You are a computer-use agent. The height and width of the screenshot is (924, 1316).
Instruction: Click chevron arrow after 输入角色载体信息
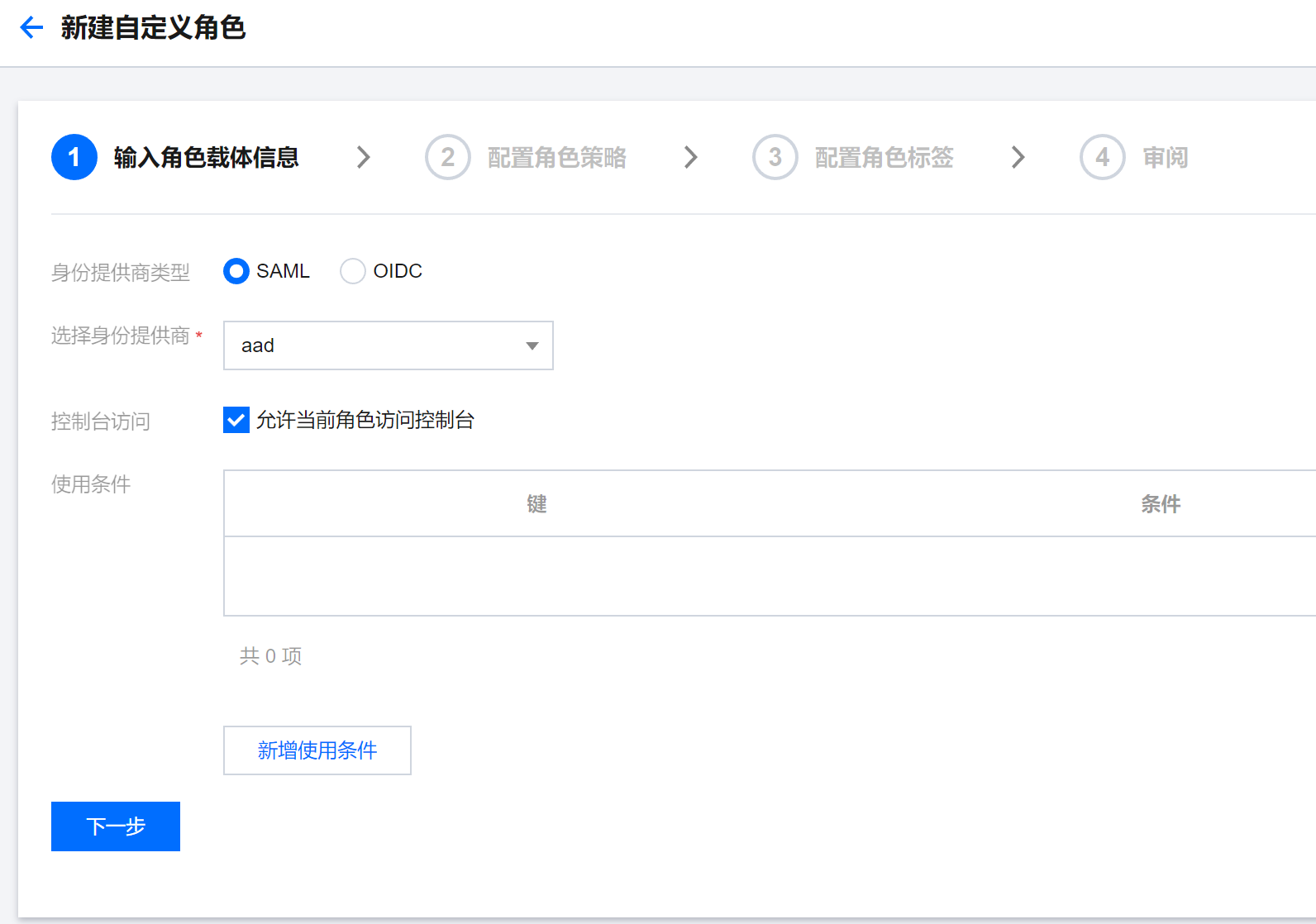pyautogui.click(x=363, y=157)
